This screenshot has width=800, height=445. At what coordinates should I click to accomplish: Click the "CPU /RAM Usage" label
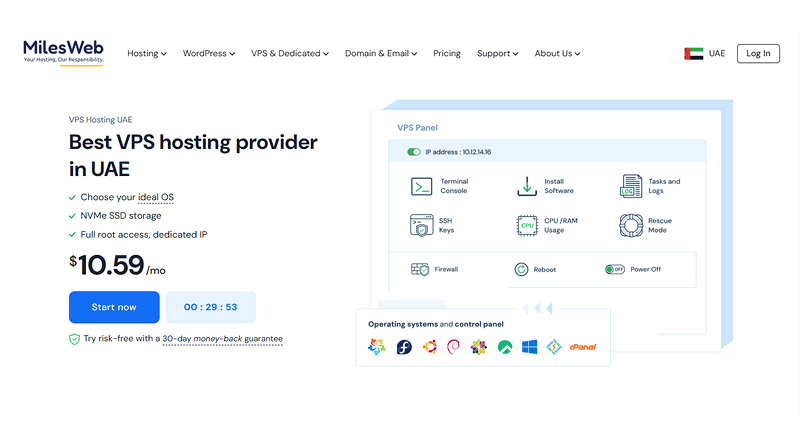tap(561, 226)
